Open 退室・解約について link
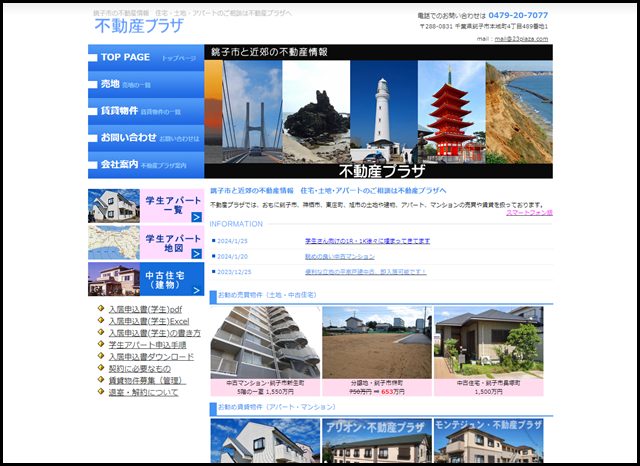Viewport: 640px width, 466px height. coord(143,392)
